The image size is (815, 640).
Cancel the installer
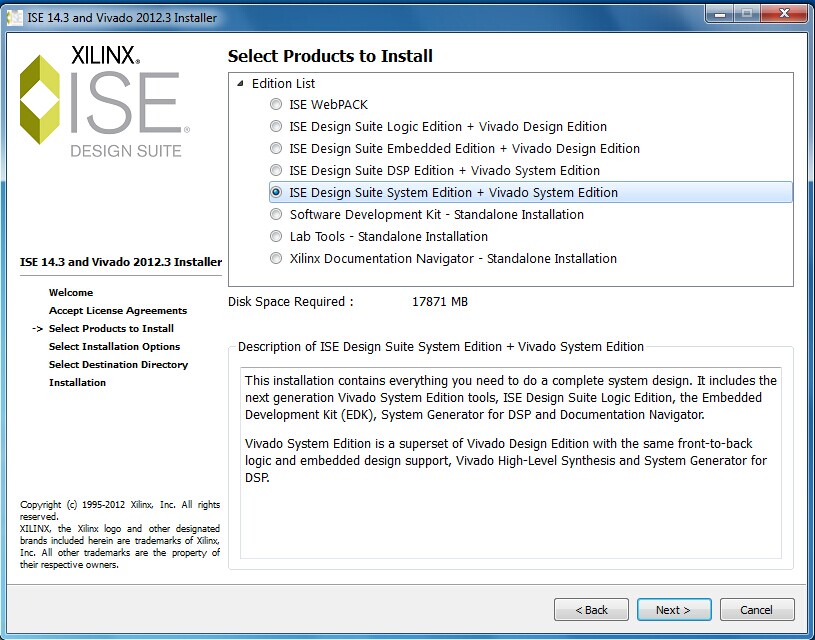click(756, 610)
